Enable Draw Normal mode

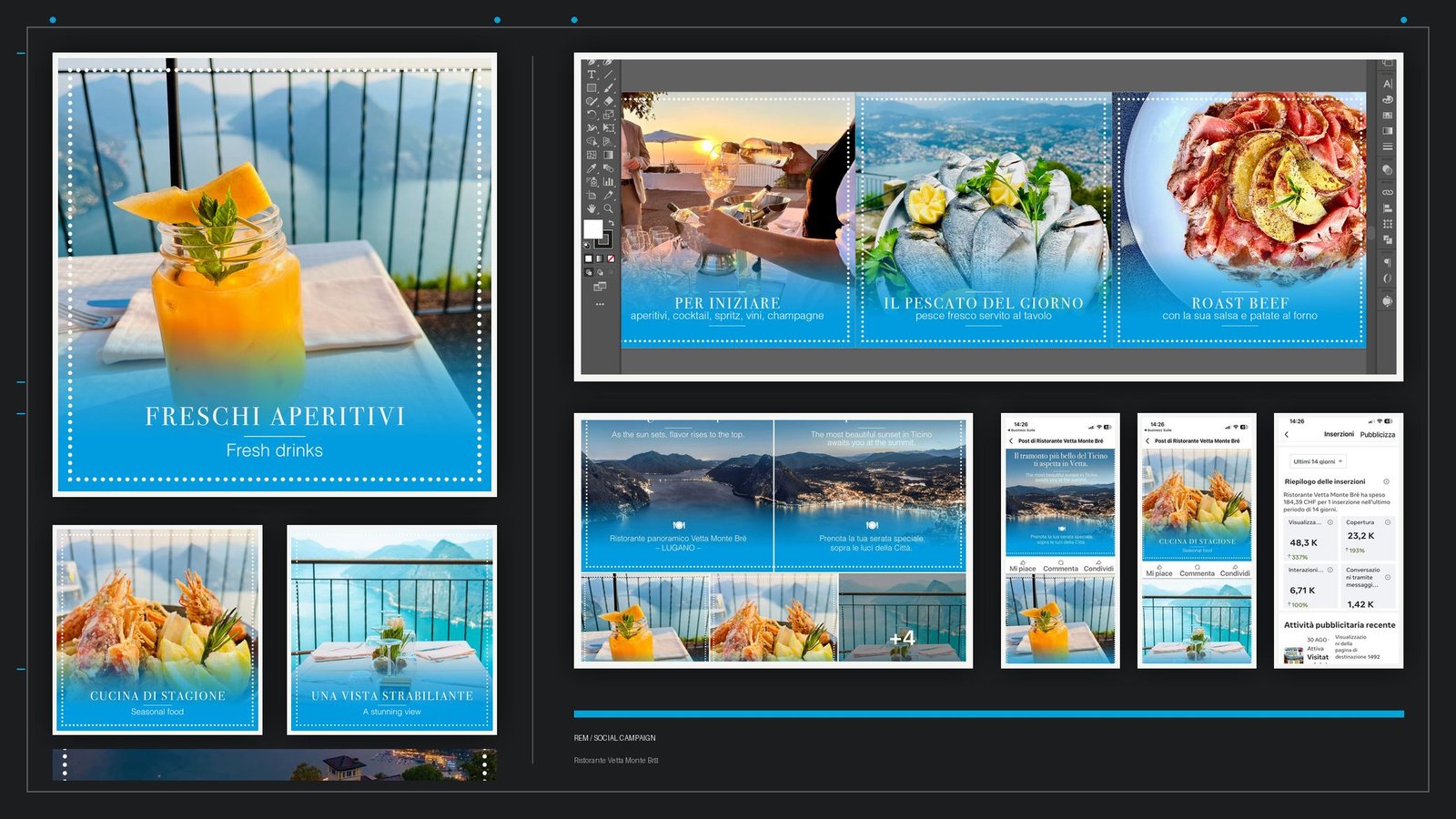(589, 272)
